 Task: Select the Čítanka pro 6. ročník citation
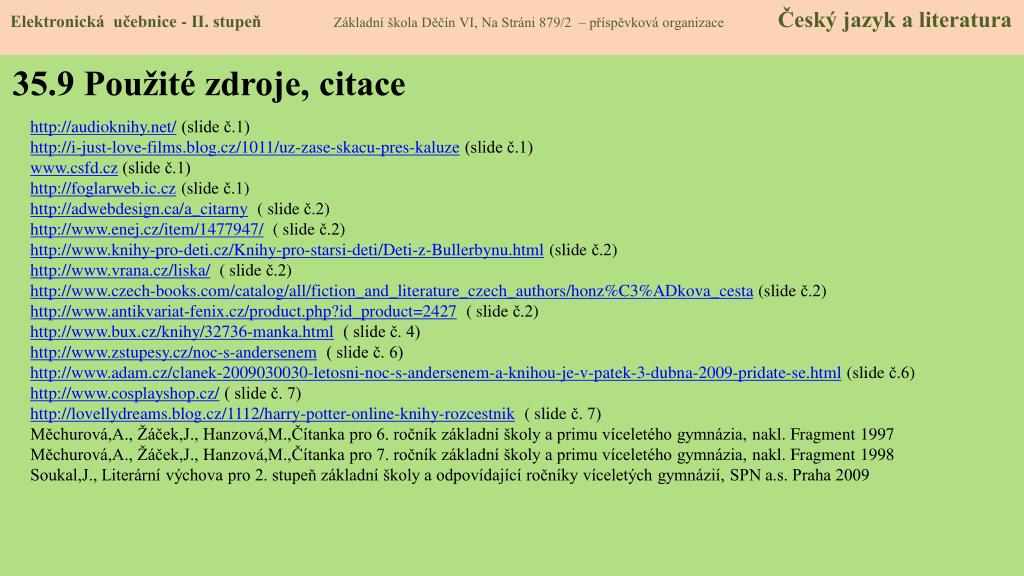[x=462, y=434]
